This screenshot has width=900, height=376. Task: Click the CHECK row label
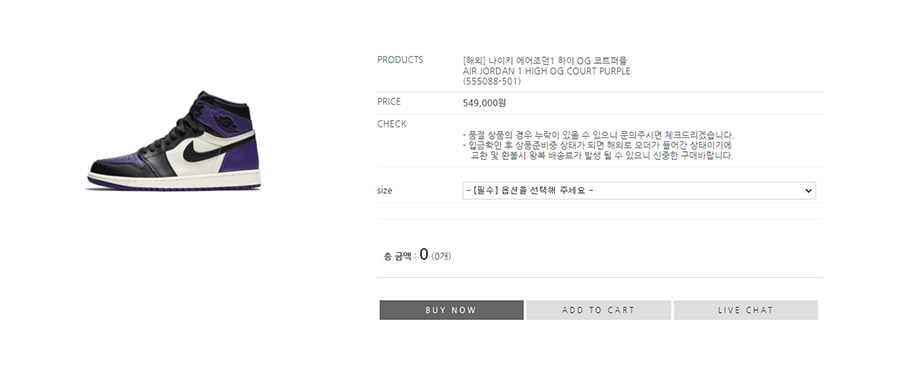point(391,124)
